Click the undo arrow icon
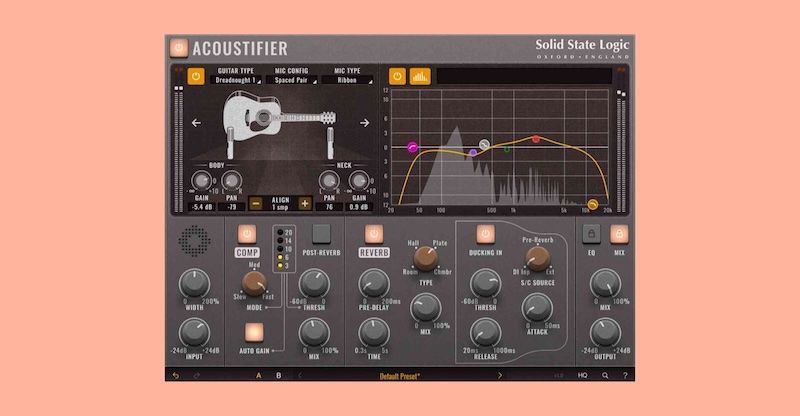 (x=176, y=376)
